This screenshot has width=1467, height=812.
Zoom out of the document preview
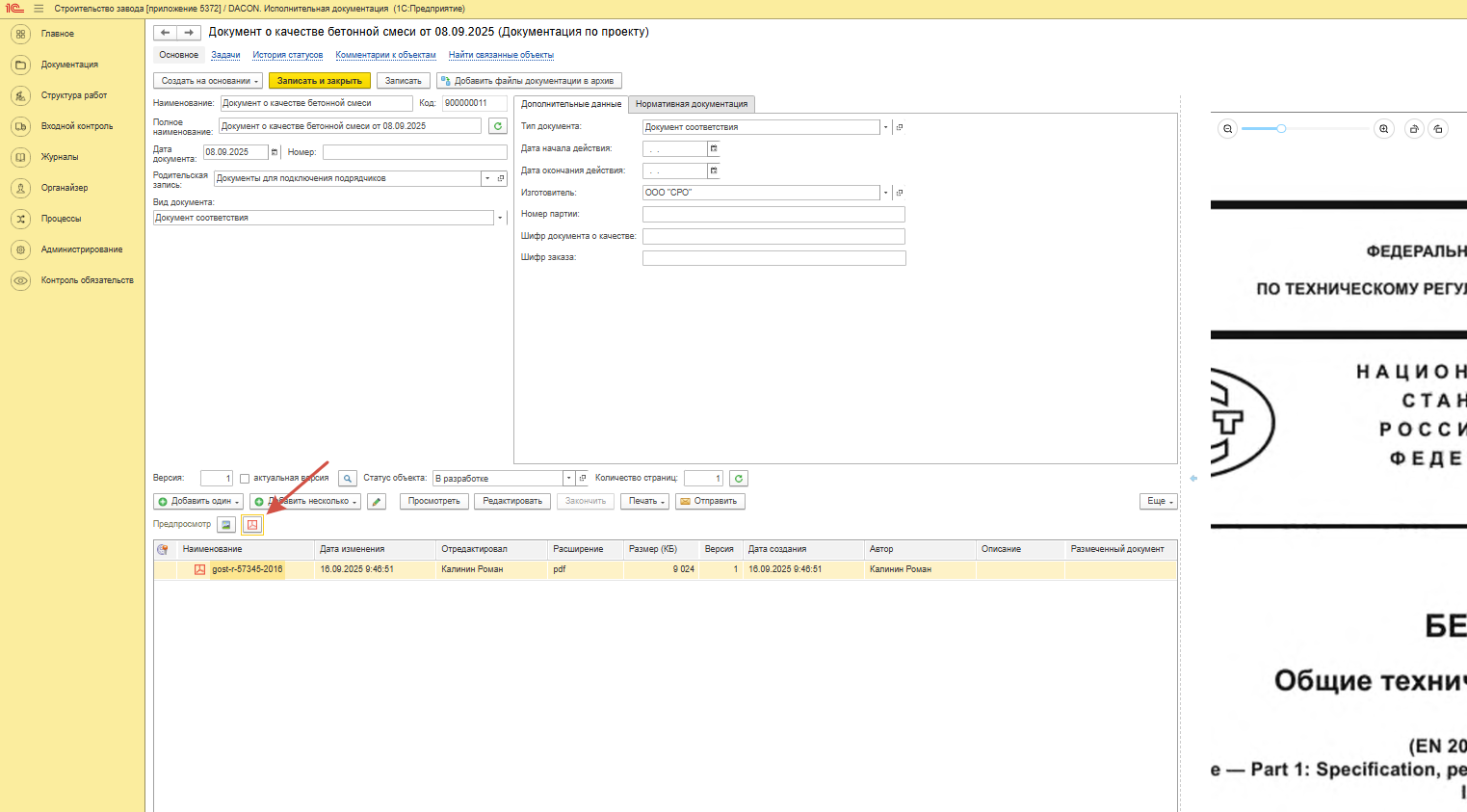tap(1227, 129)
